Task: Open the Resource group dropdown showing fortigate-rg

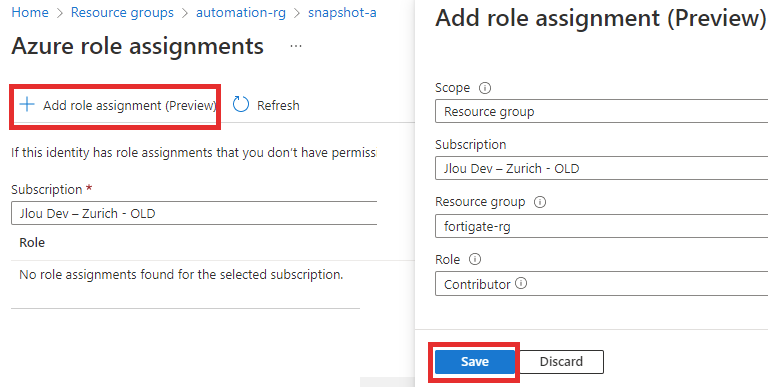Action: click(601, 226)
